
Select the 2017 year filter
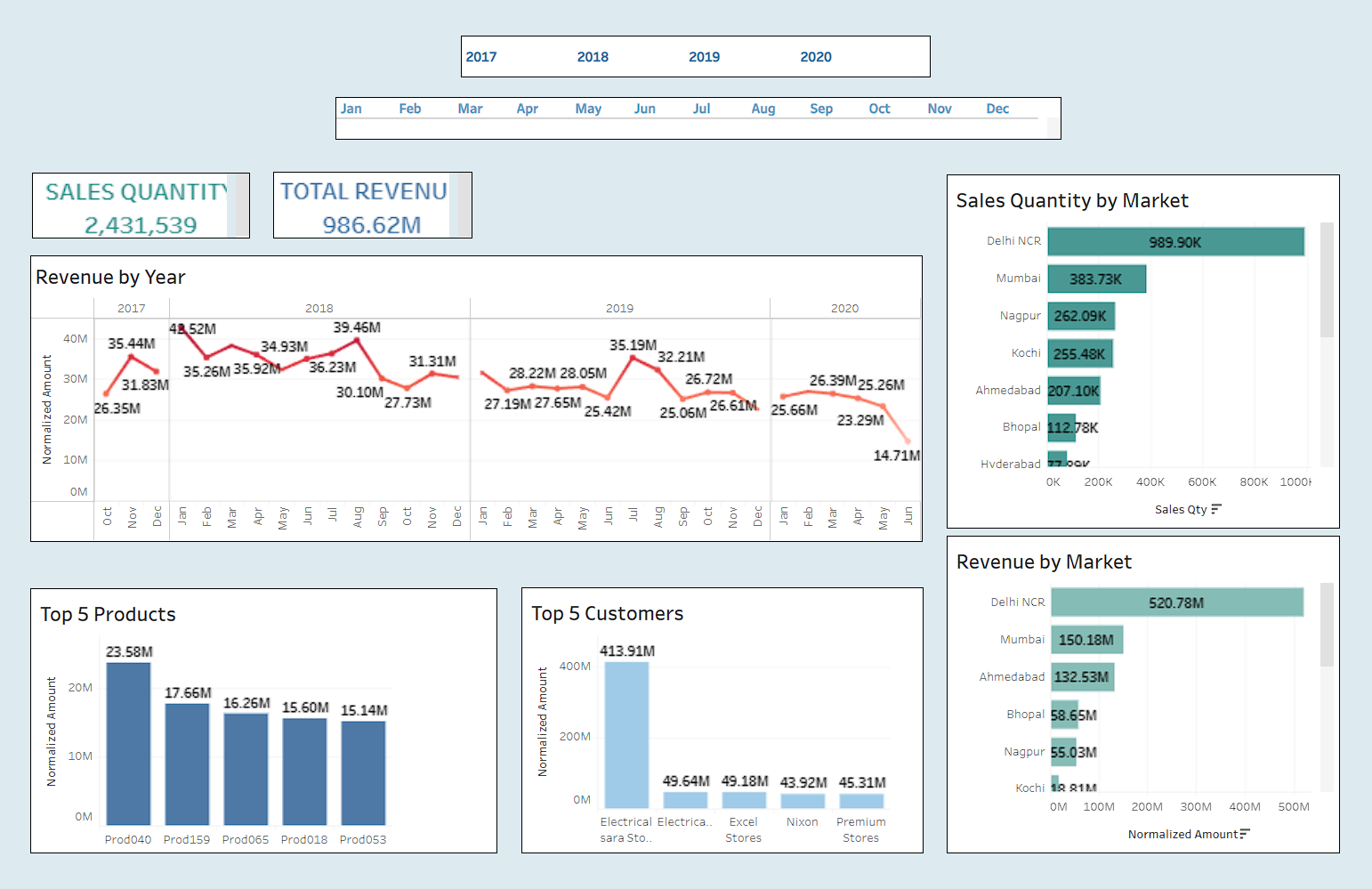point(481,57)
